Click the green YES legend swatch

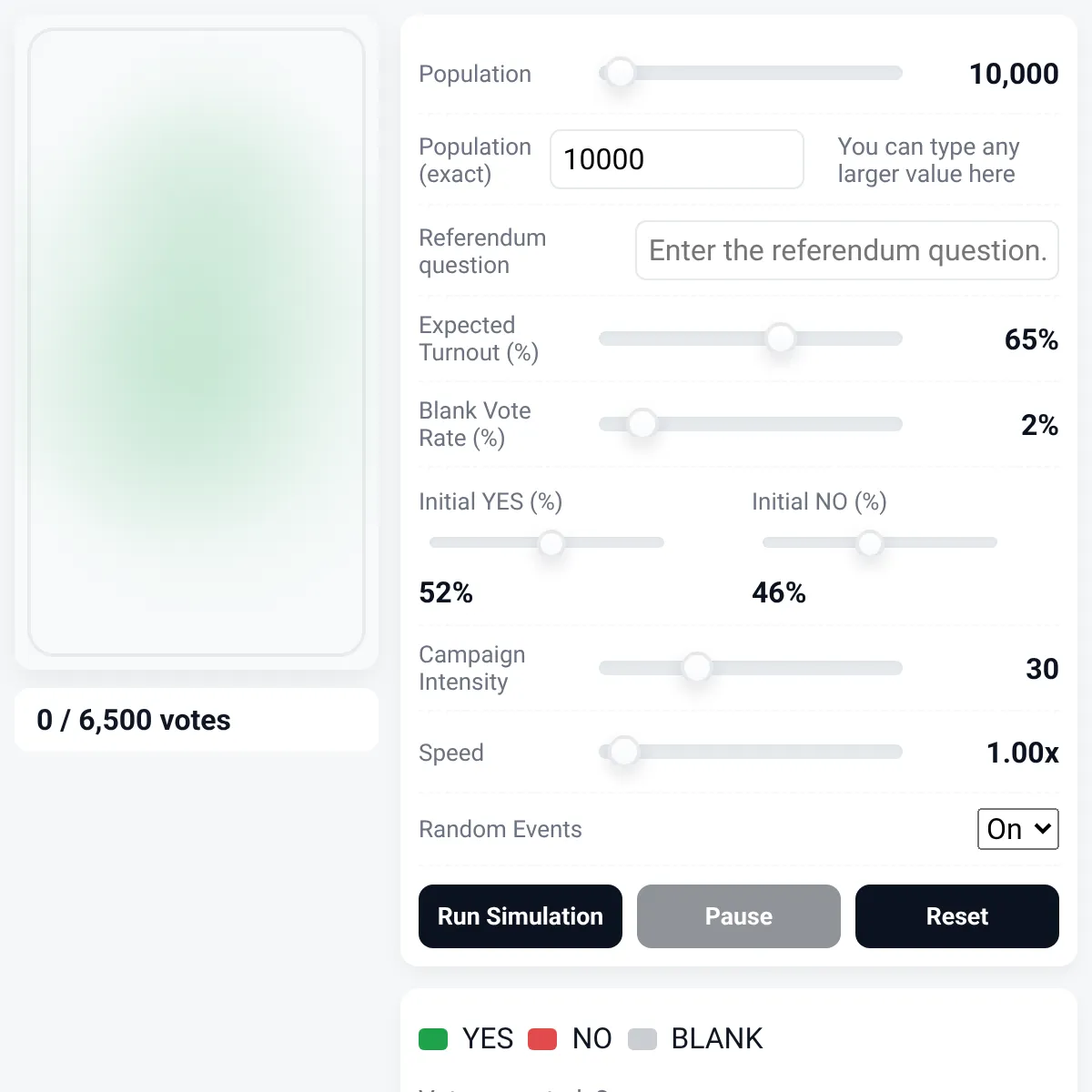tap(433, 1039)
